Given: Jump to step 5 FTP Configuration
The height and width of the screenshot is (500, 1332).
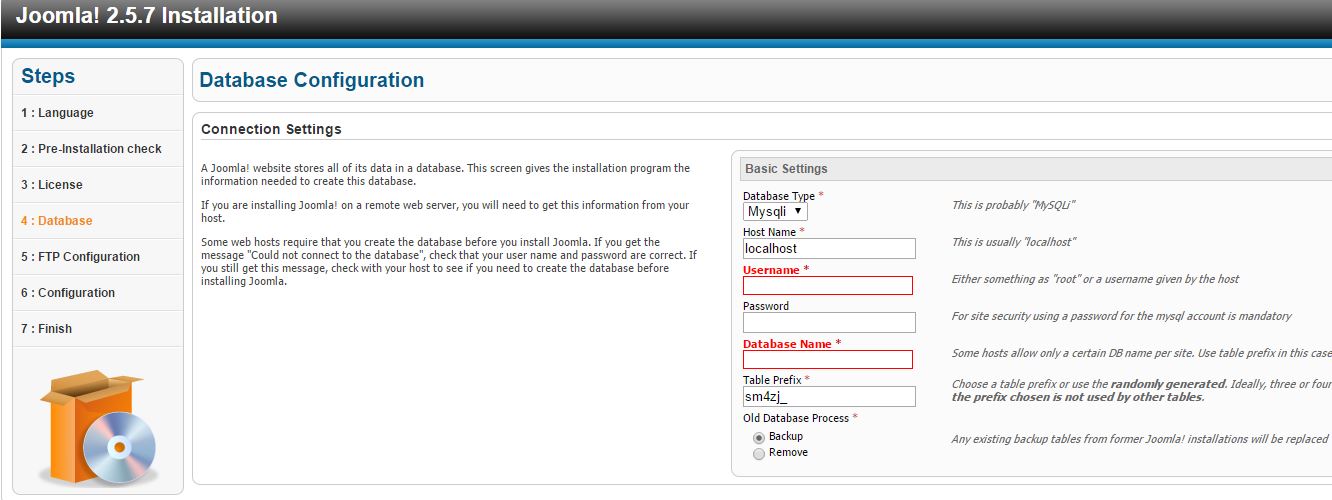Looking at the screenshot, I should click(x=81, y=257).
